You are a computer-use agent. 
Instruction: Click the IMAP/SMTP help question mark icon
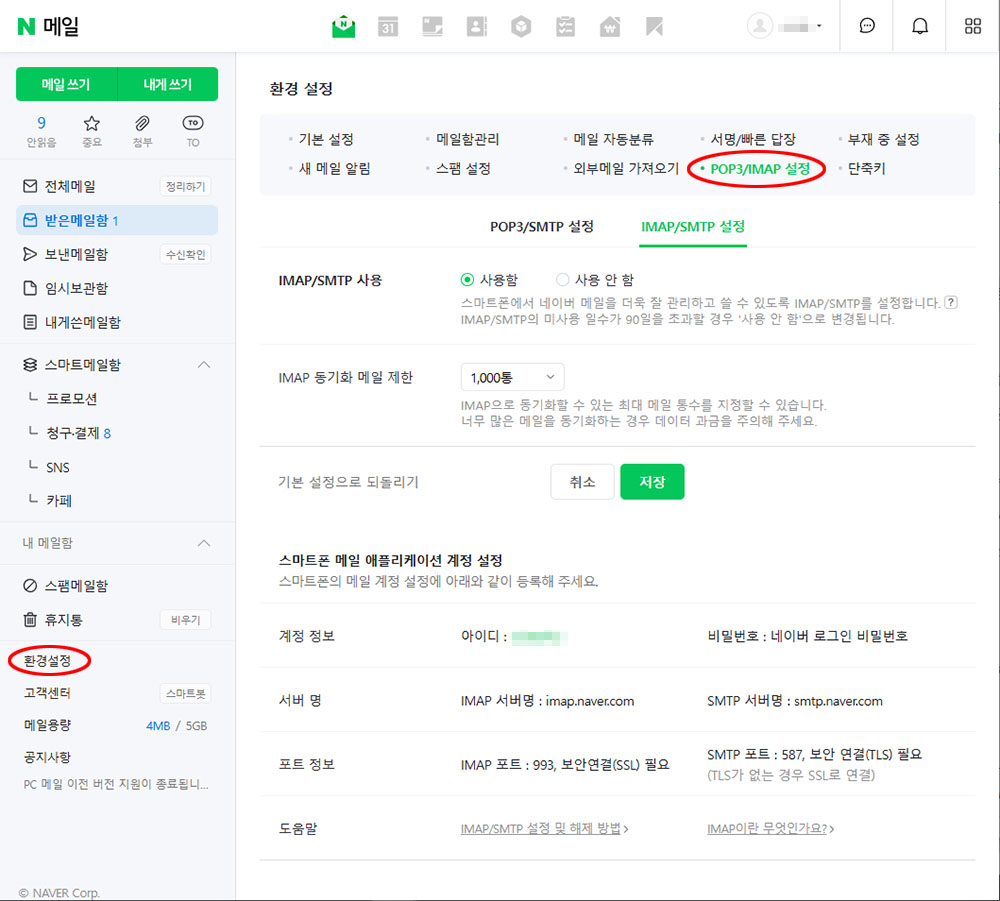[x=951, y=302]
